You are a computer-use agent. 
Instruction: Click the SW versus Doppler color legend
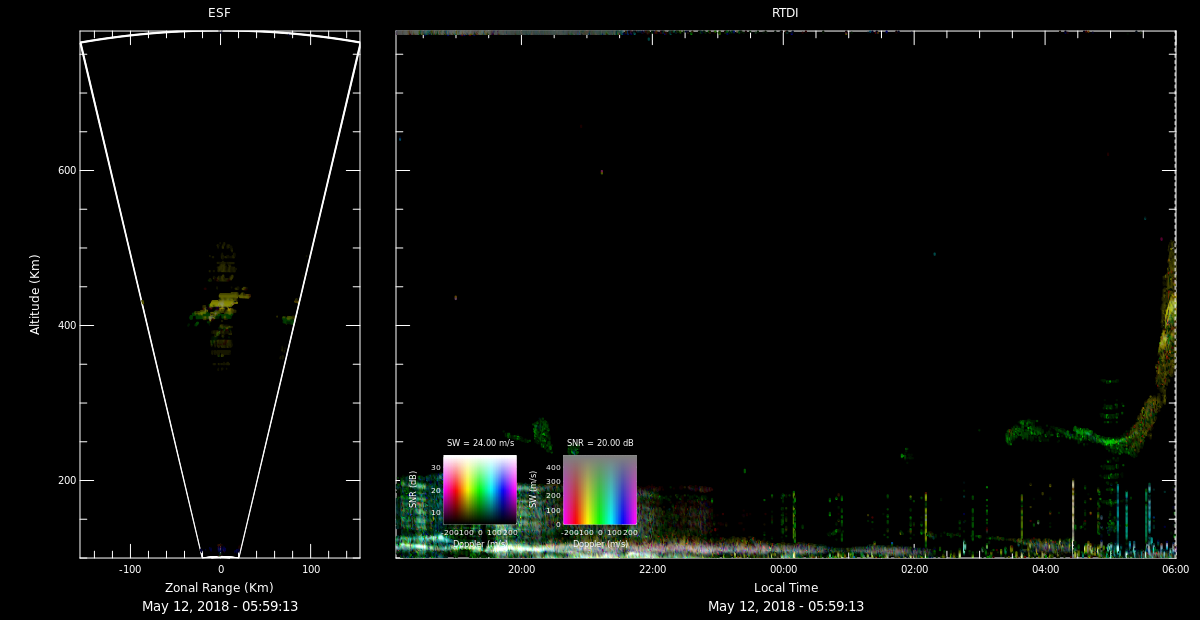[600, 490]
